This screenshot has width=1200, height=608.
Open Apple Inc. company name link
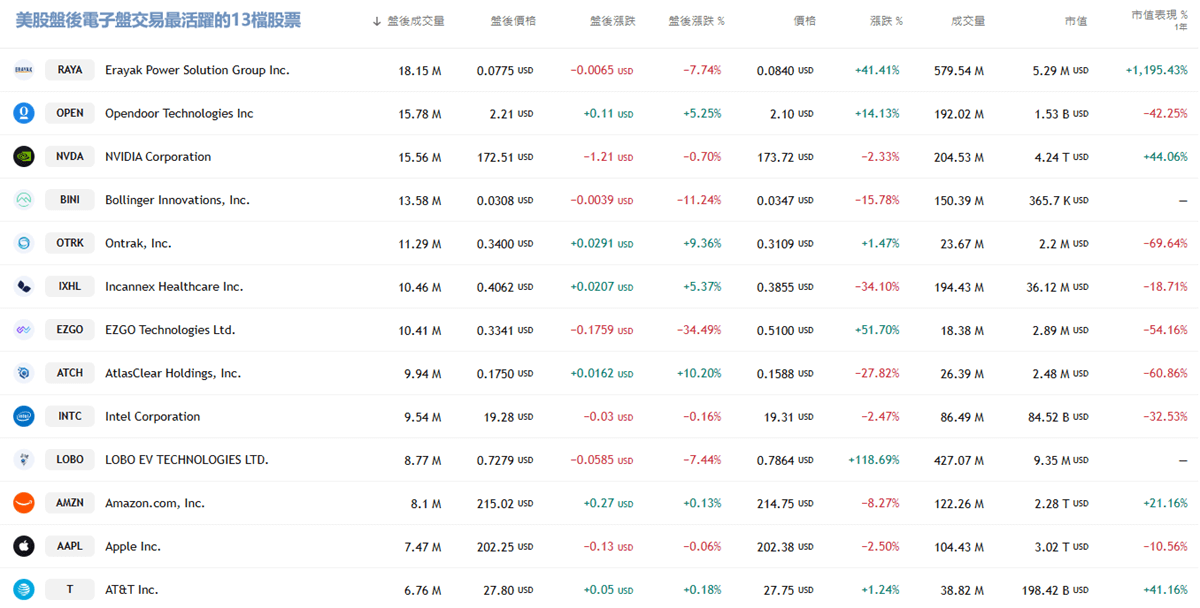pyautogui.click(x=133, y=546)
